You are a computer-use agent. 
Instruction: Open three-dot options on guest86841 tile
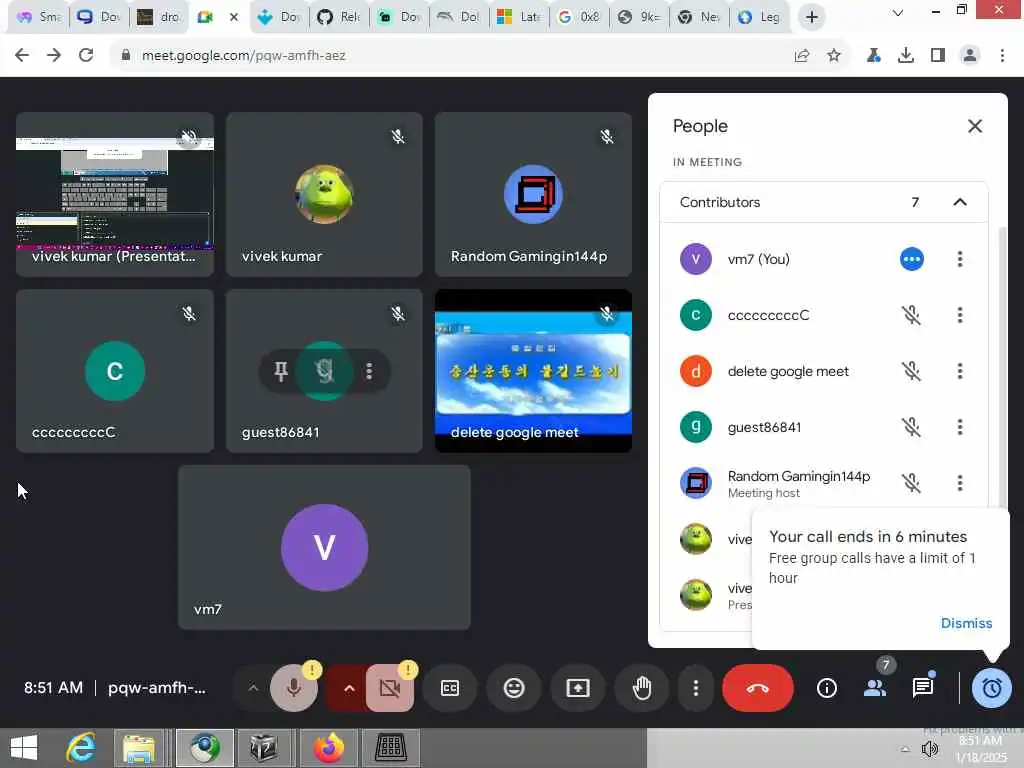[370, 371]
